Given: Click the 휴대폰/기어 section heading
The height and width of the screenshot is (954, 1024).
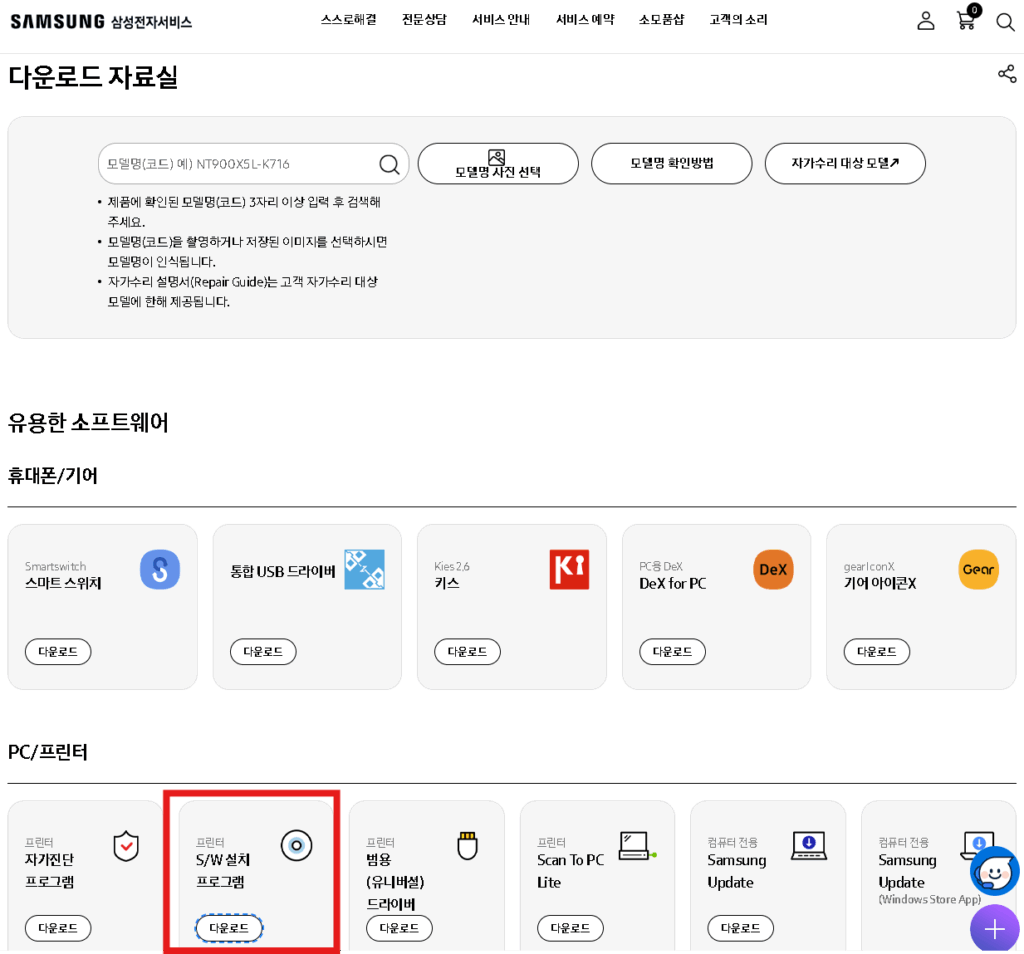Looking at the screenshot, I should point(53,475).
